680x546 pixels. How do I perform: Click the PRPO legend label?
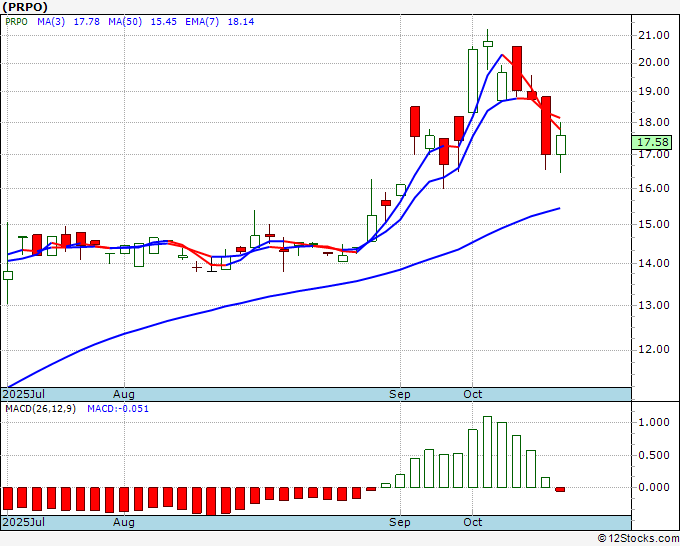(x=16, y=22)
